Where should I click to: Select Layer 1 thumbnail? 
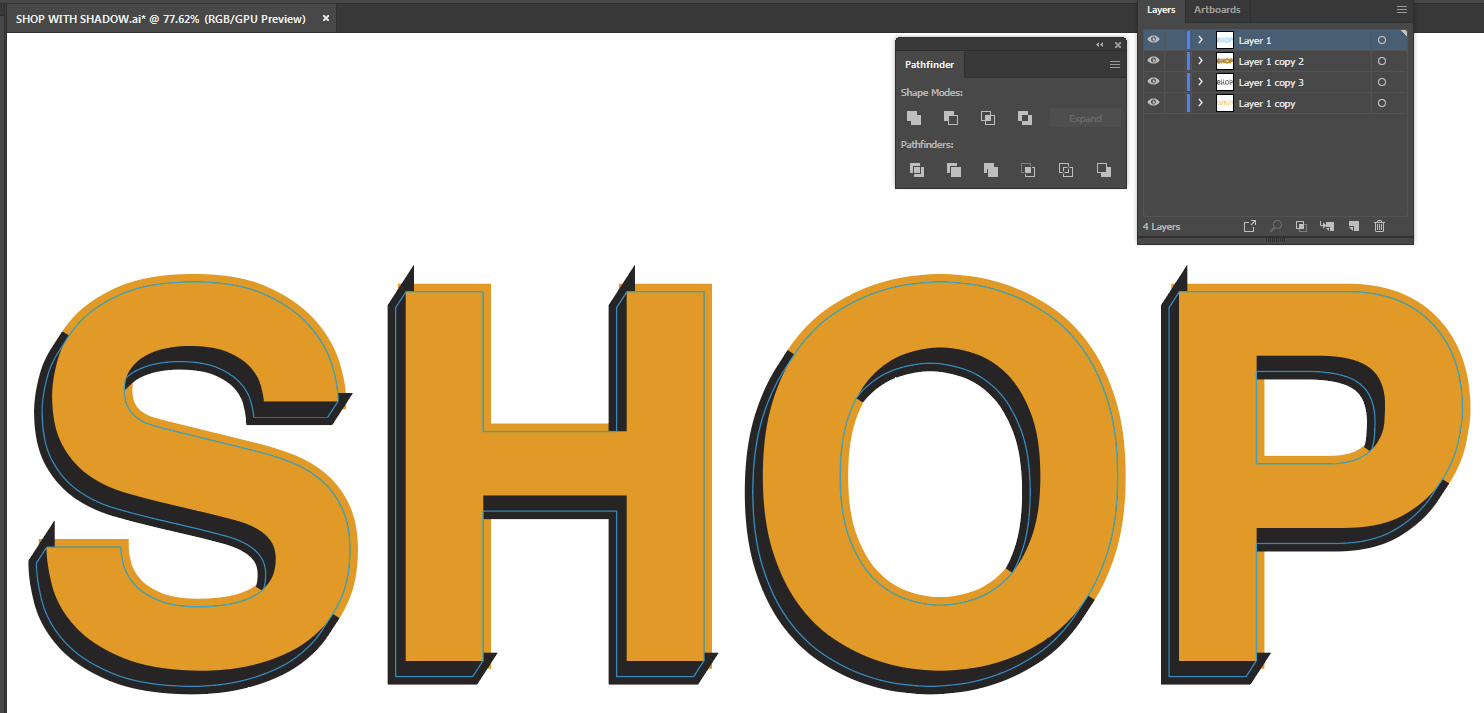[x=1225, y=40]
